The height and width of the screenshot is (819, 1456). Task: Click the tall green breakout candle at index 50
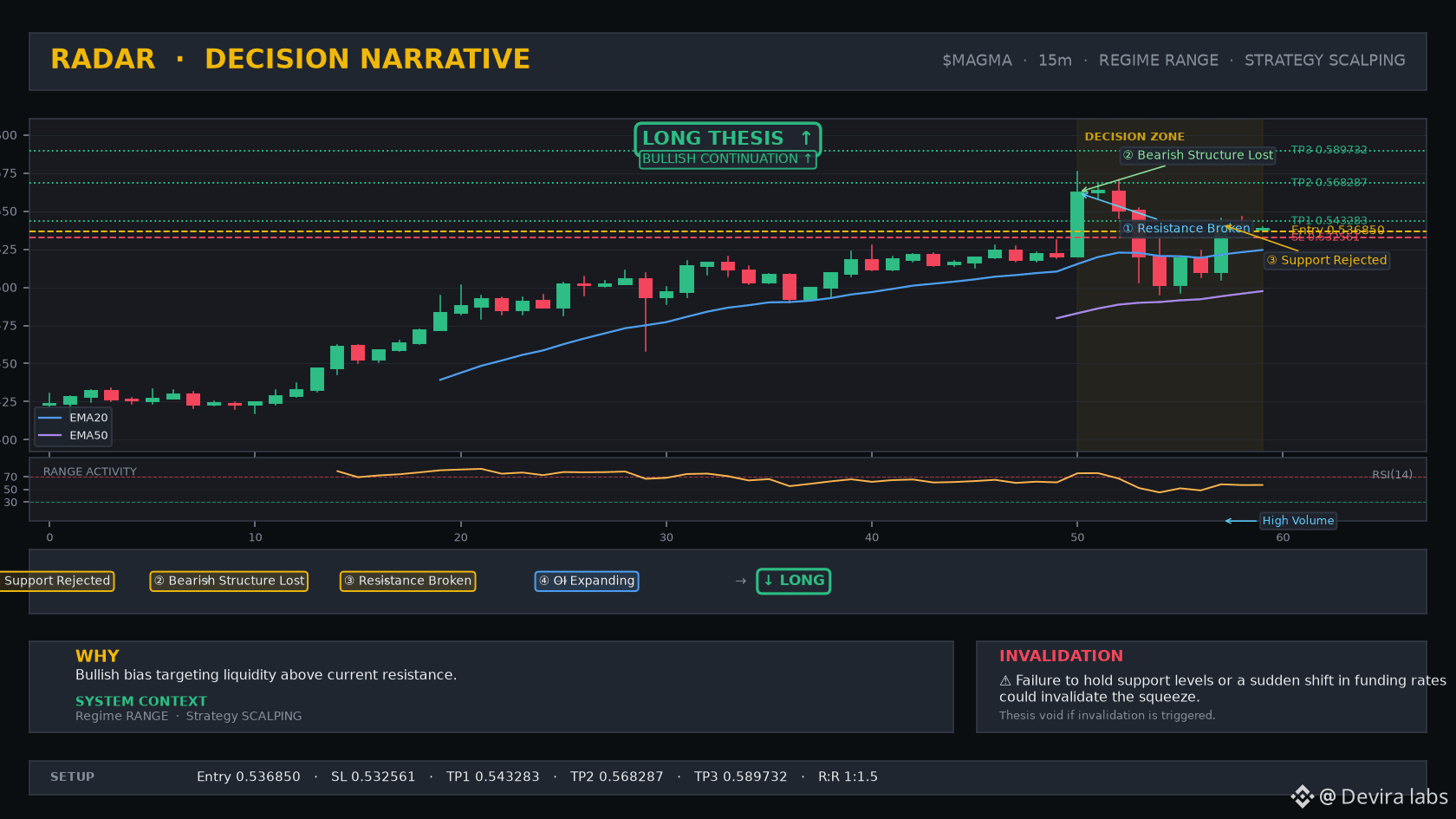[x=1077, y=224]
